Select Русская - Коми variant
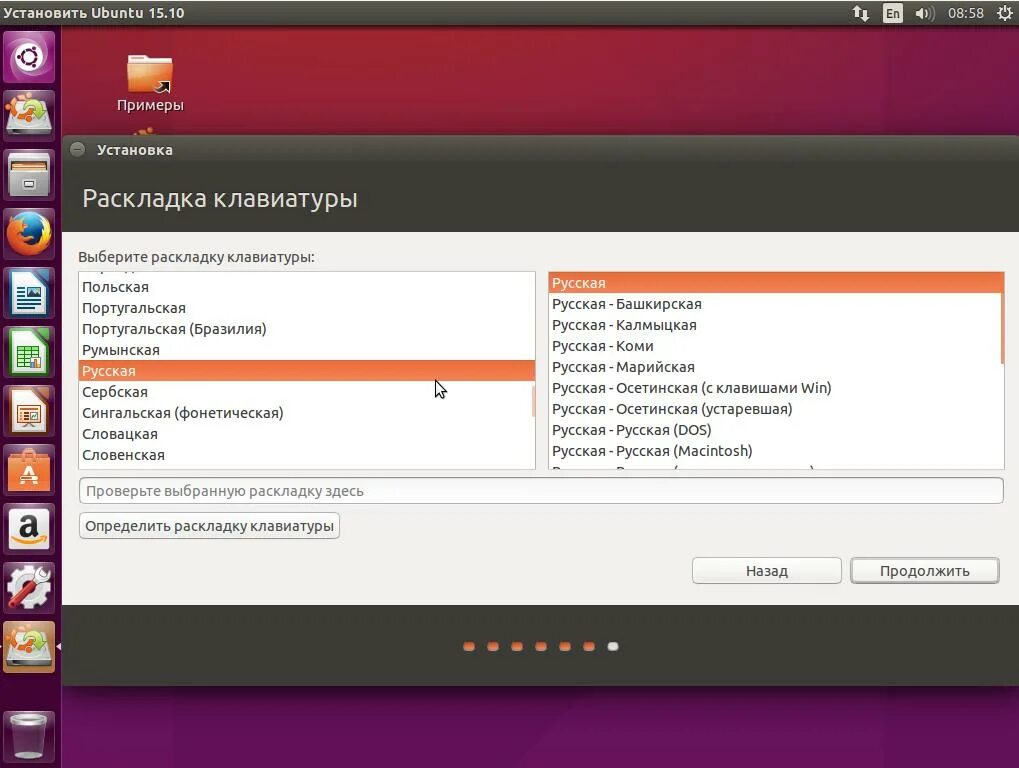Screen dimensions: 1019x768 775,346
